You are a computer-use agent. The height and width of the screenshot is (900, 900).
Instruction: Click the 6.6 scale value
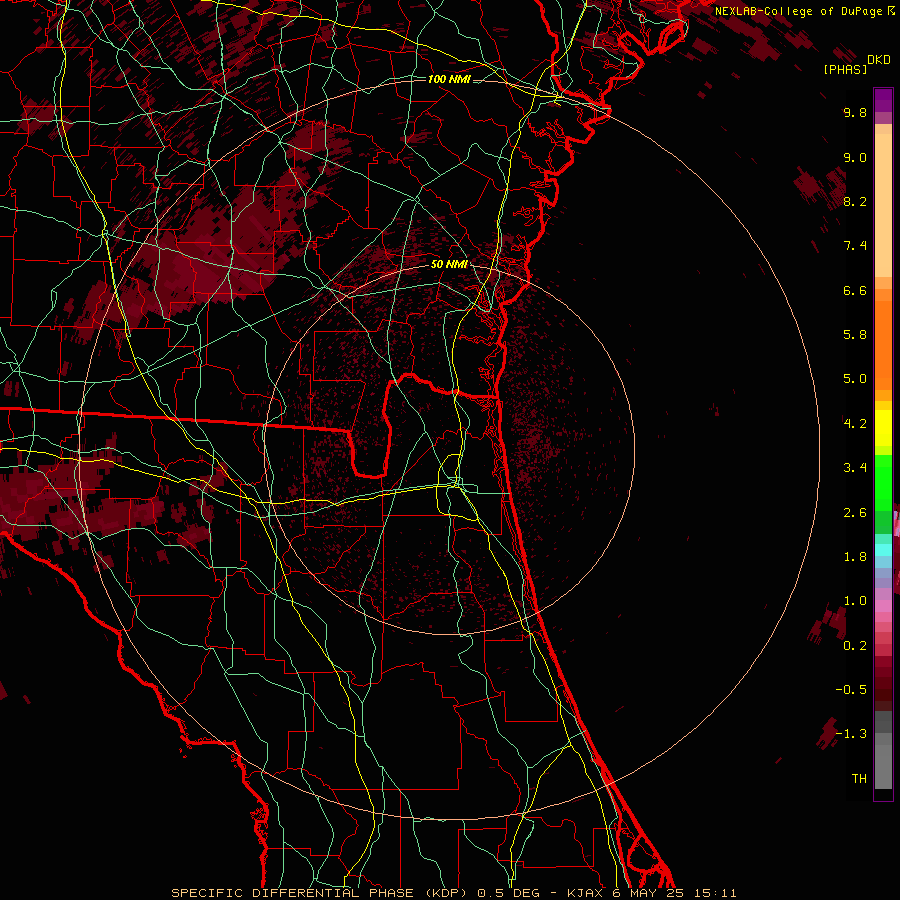[x=855, y=290]
